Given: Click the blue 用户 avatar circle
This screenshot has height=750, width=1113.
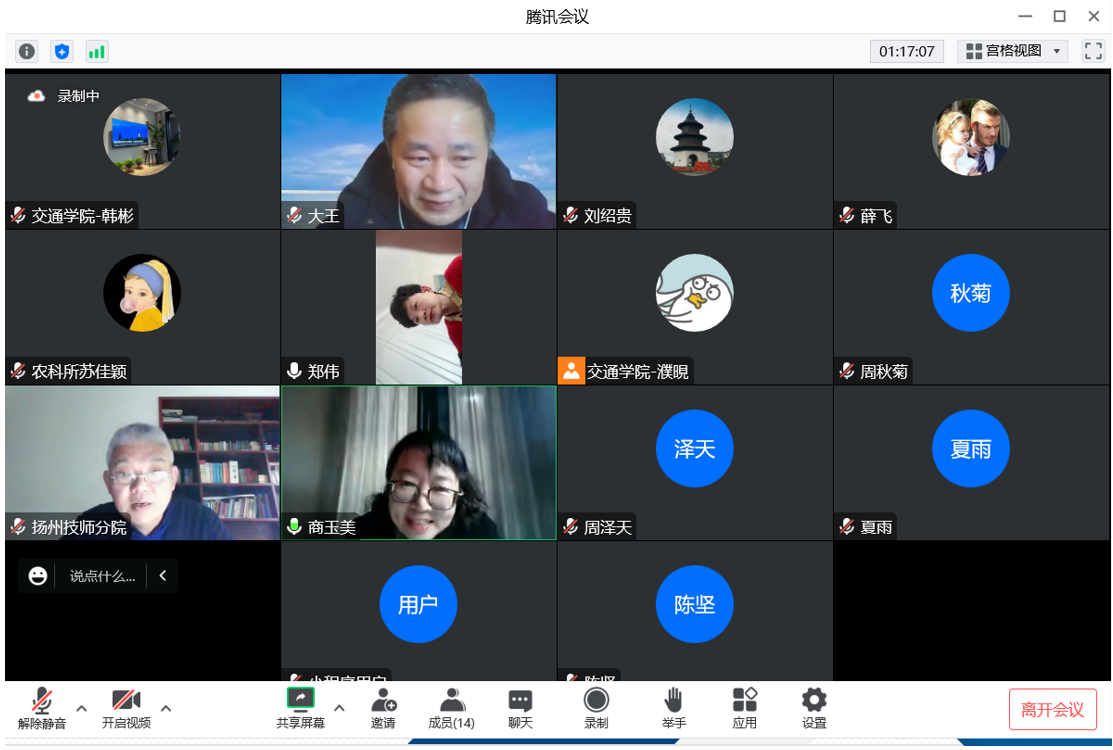Looking at the screenshot, I should pyautogui.click(x=418, y=605).
